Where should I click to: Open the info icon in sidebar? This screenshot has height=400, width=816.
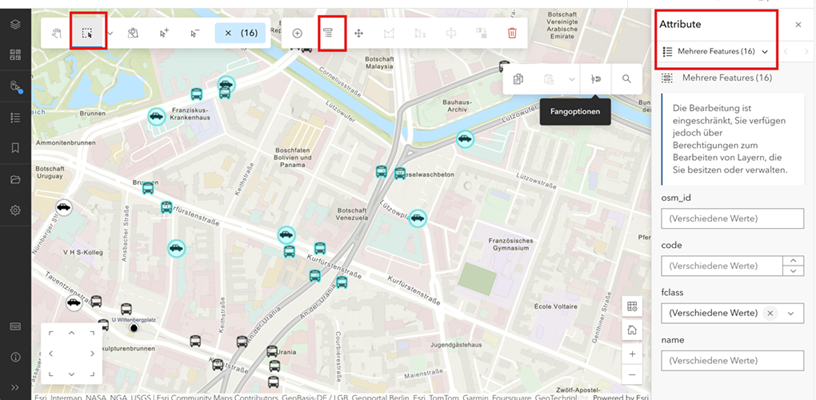pos(15,357)
